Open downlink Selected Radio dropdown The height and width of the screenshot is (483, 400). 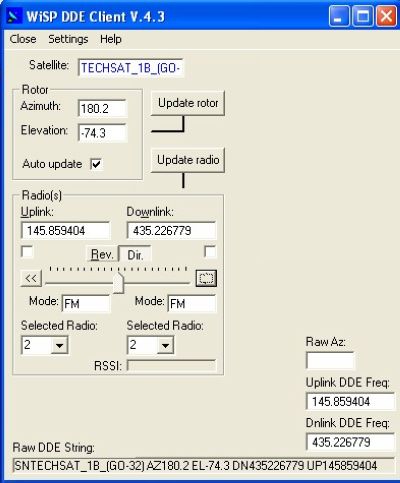(x=165, y=345)
